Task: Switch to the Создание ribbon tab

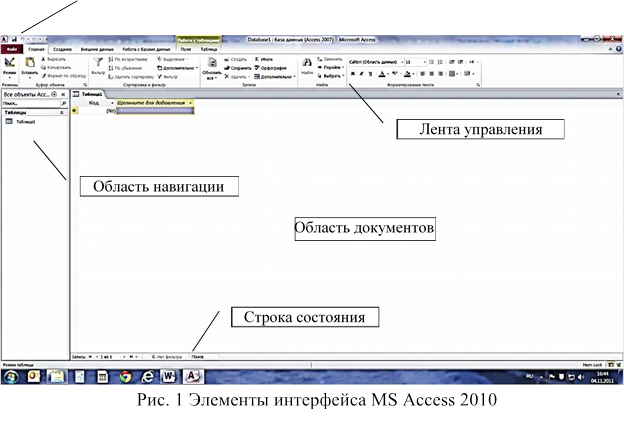Action: coord(62,47)
